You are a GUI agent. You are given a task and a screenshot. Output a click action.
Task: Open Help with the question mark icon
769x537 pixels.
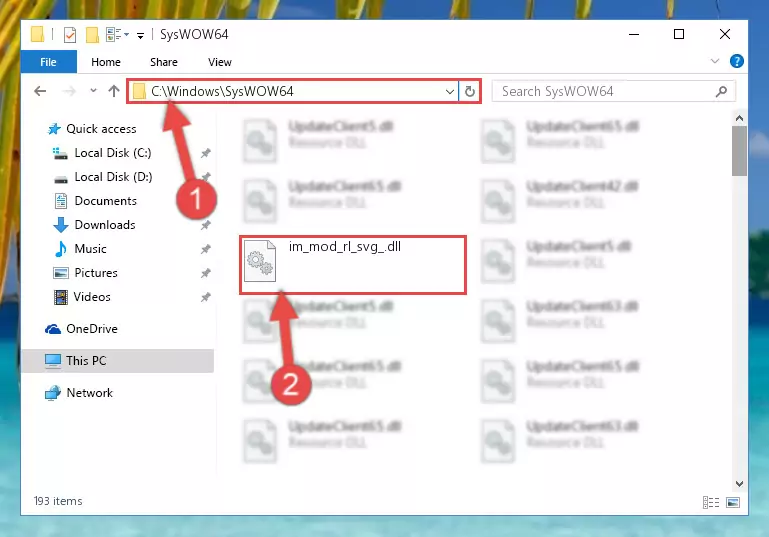tap(737, 61)
